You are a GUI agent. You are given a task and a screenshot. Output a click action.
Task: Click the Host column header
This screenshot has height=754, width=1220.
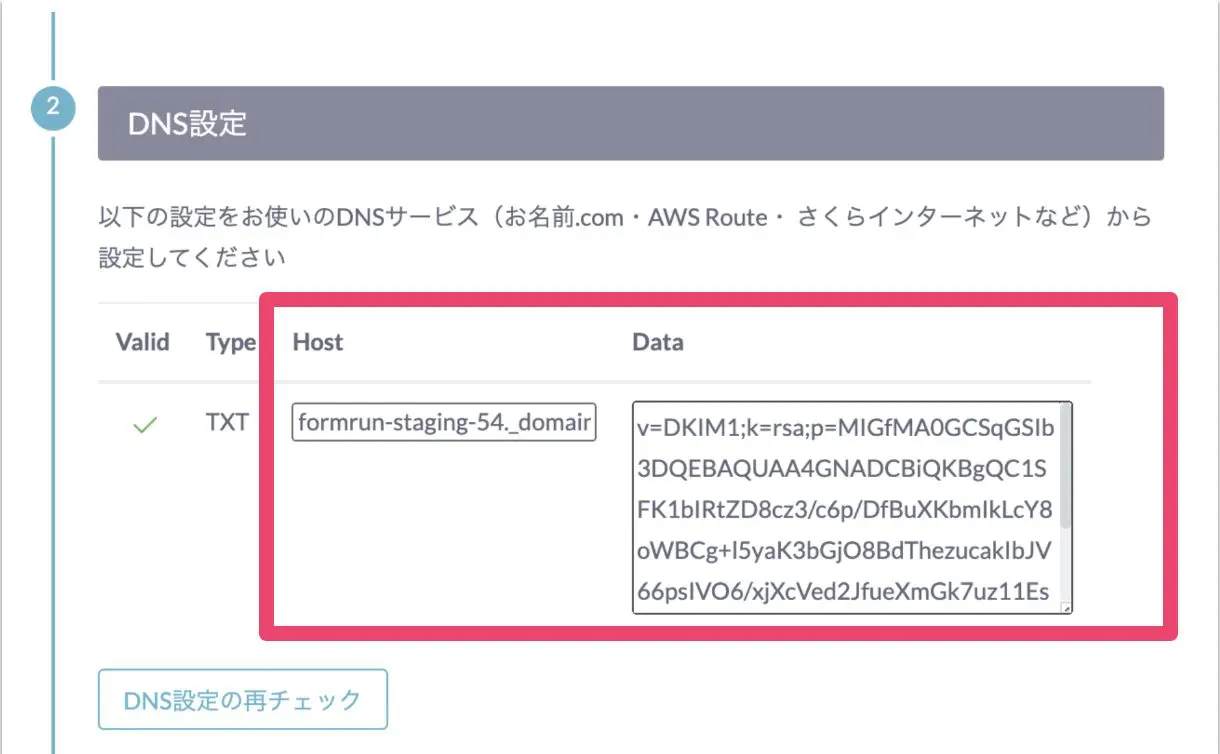point(318,342)
